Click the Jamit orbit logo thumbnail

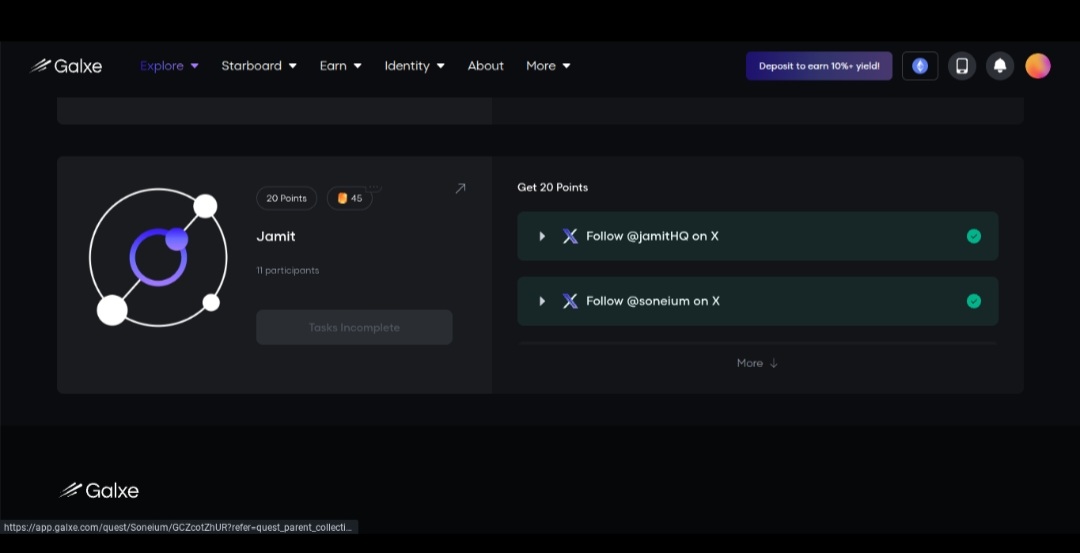coord(158,258)
